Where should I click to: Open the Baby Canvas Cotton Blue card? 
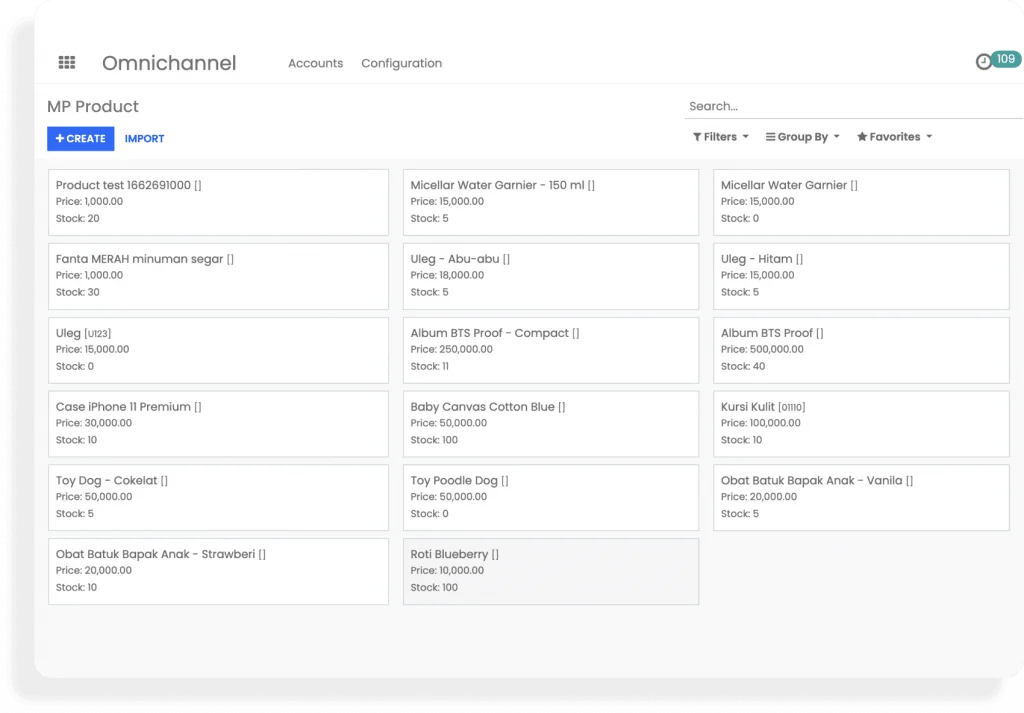coord(551,424)
